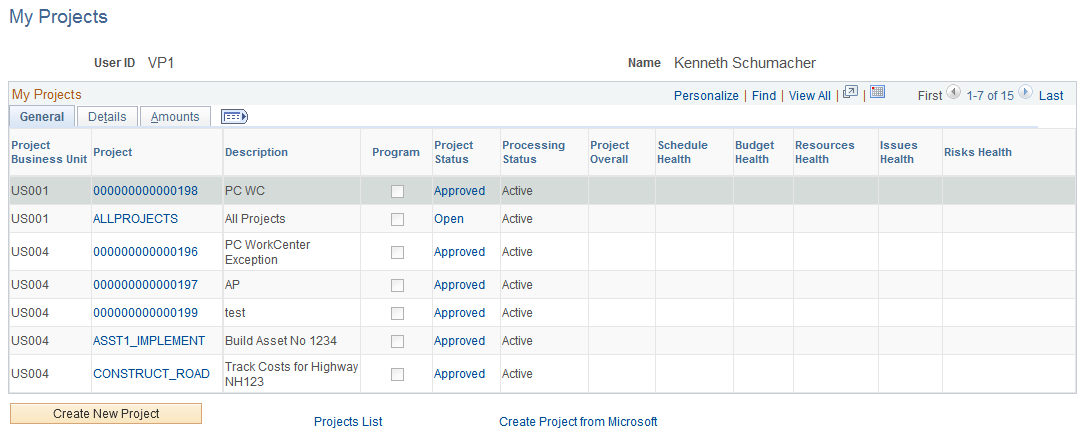Open grid in new window icon
Screen dimensions: 1090x439
tap(851, 93)
